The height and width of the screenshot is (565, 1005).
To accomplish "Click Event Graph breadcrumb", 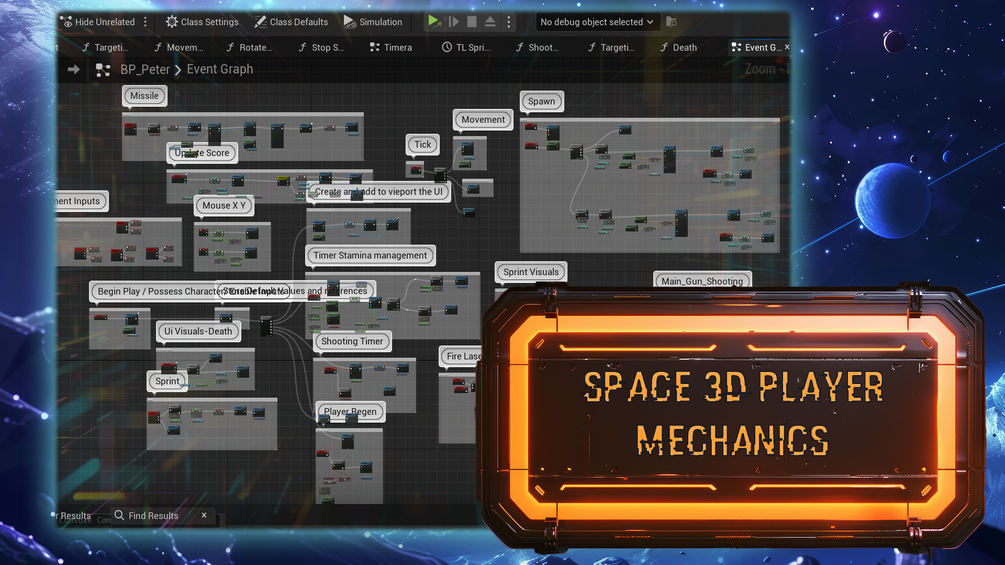I will click(220, 69).
